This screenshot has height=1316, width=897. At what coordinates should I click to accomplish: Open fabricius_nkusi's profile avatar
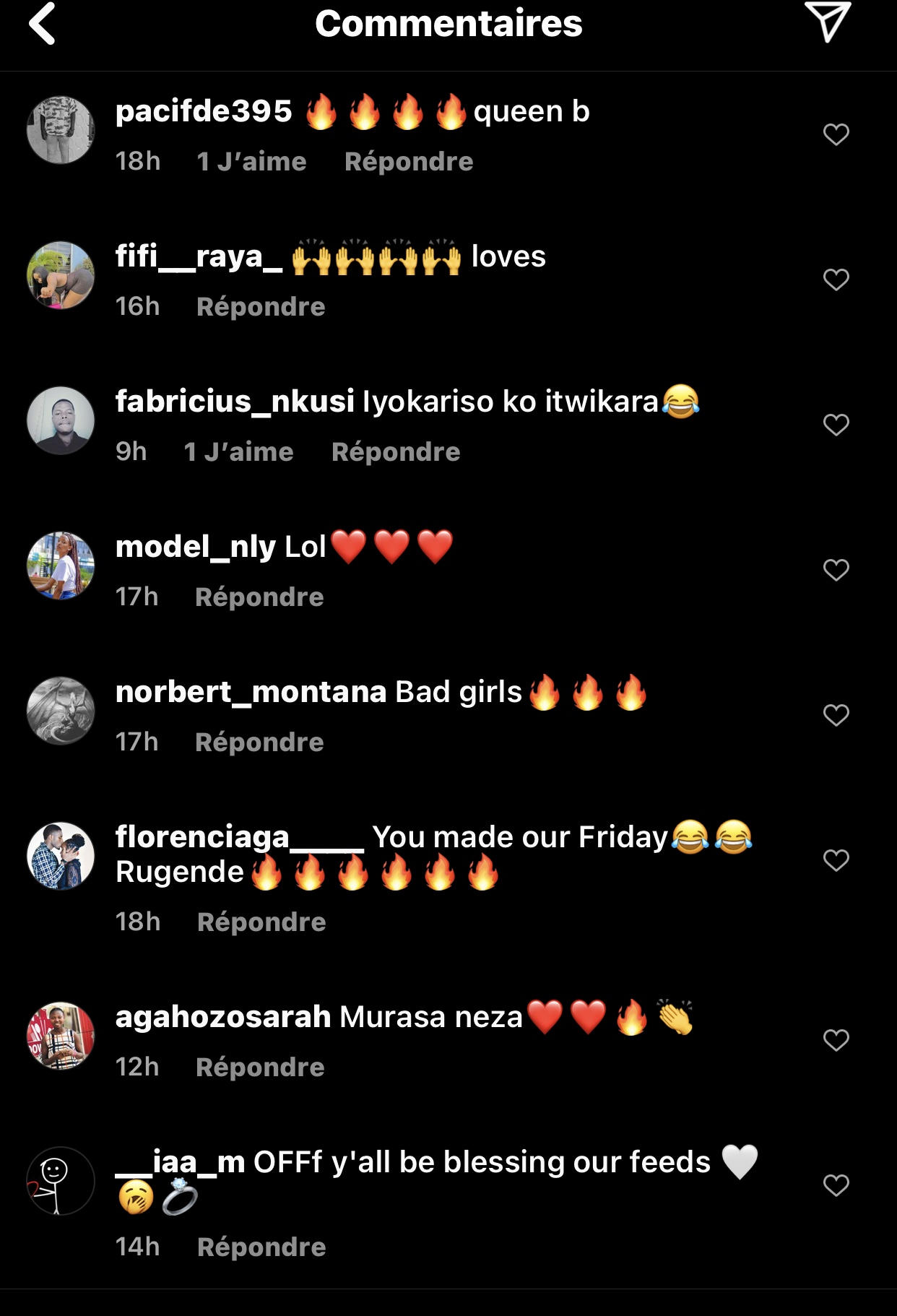61,420
